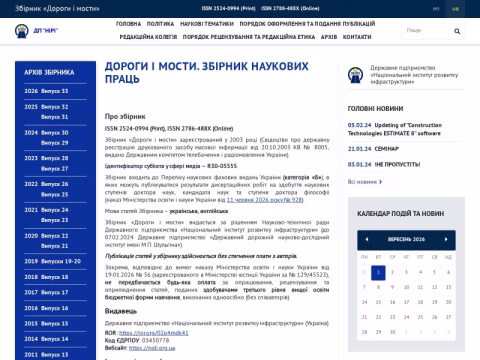This screenshot has width=480, height=360.
Task: Open archive issue Випуск 23
Action: 55,220
